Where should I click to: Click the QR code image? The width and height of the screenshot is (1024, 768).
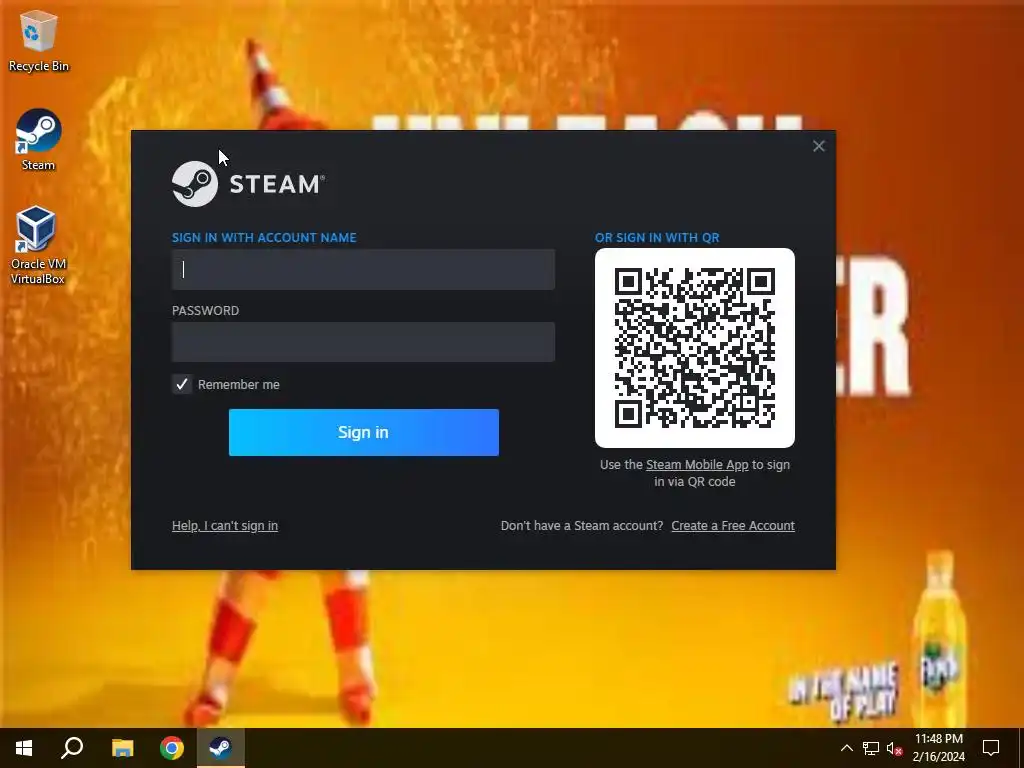pyautogui.click(x=695, y=348)
